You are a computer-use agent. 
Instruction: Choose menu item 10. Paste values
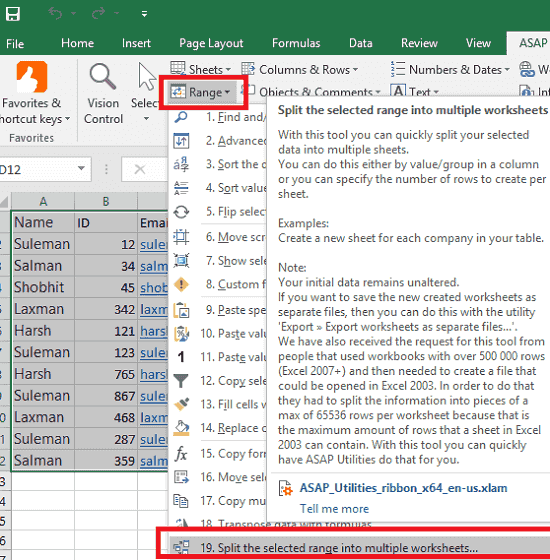[218, 333]
